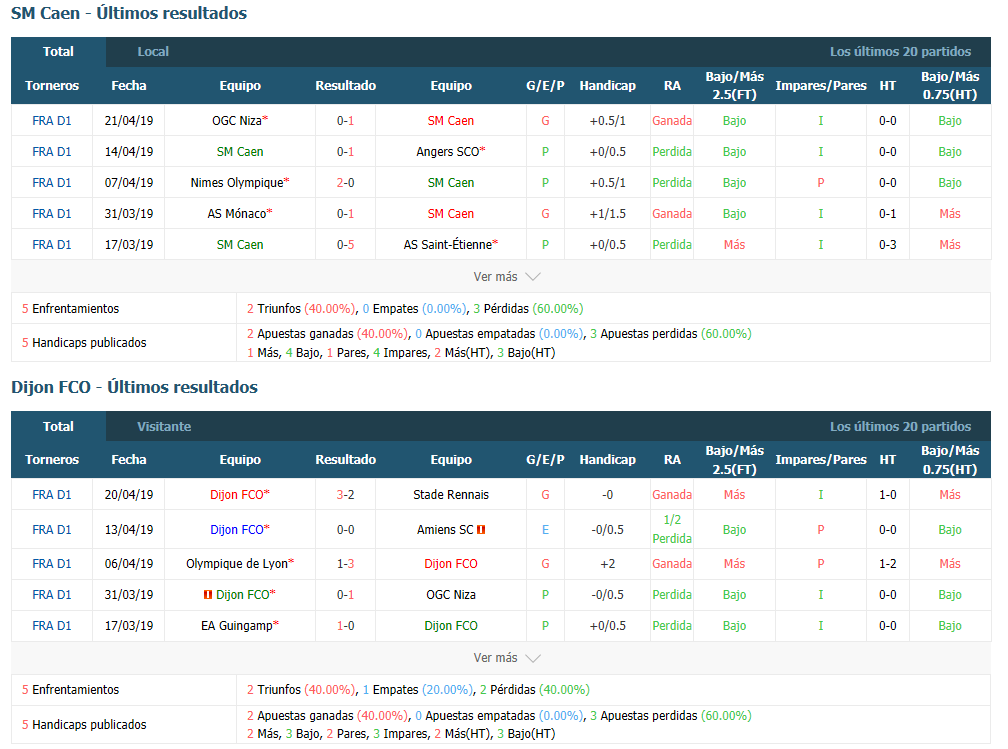Image resolution: width=1008 pixels, height=749 pixels.
Task: Open FRA D1 league link for 14/04/19
Action: click(51, 152)
